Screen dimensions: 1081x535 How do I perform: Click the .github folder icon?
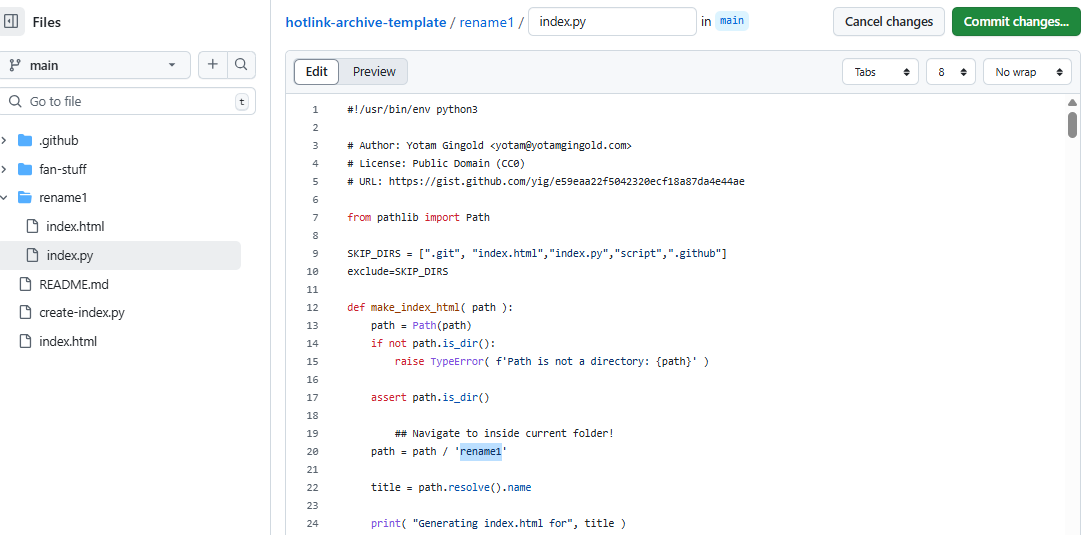click(25, 140)
